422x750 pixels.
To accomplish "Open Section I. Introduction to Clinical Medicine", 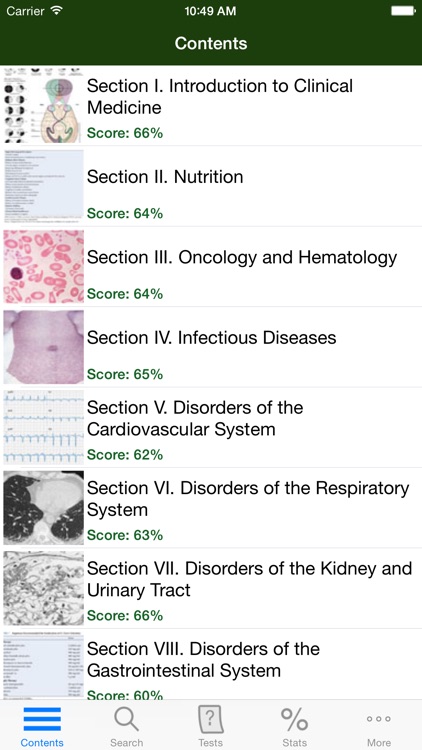I will coord(211,106).
